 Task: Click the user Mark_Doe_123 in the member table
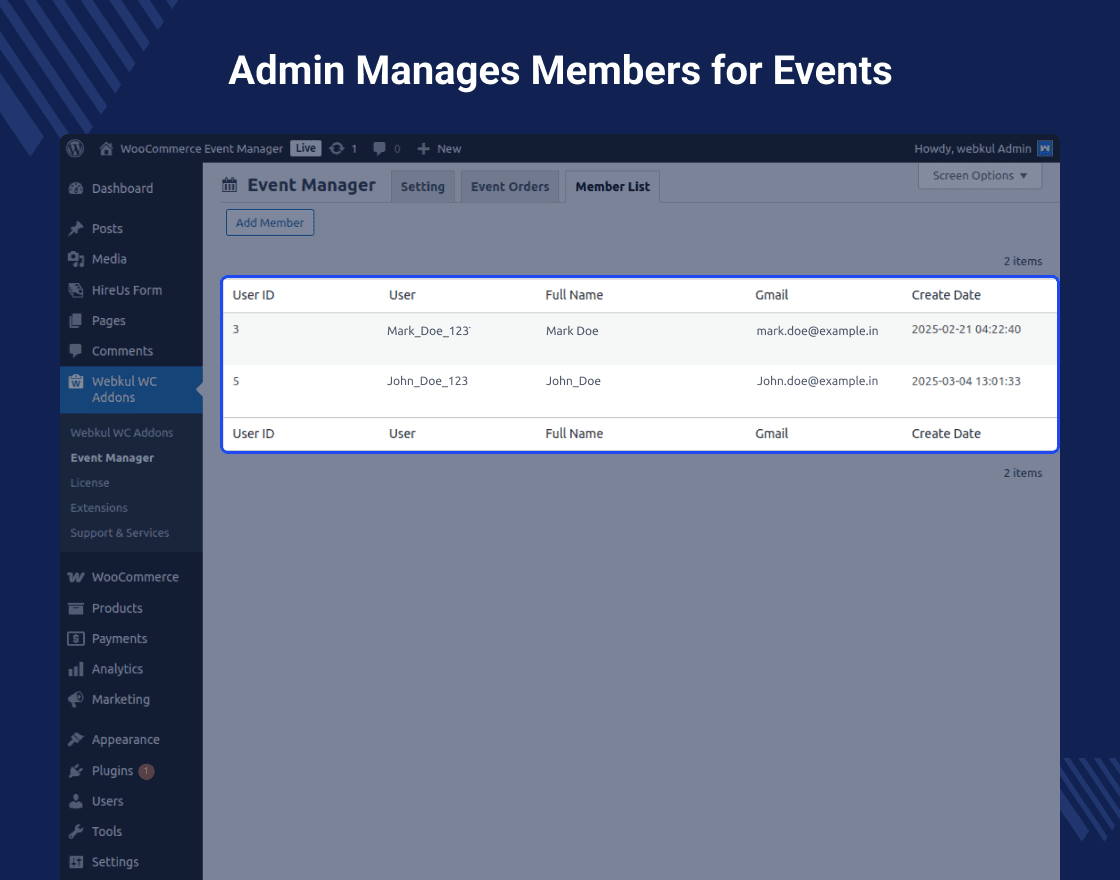[428, 330]
